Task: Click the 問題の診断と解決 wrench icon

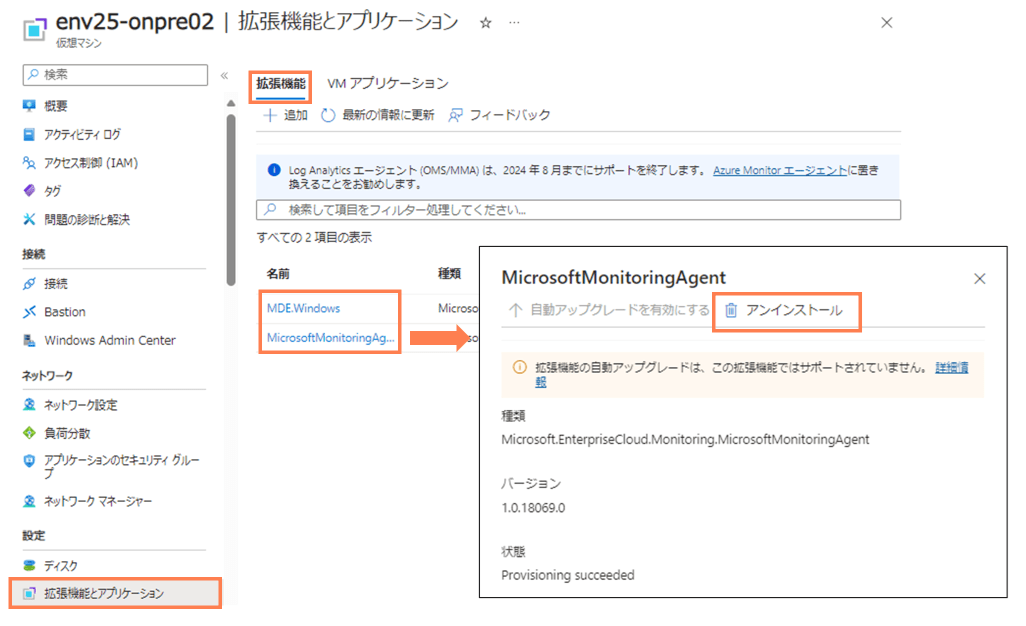Action: point(29,219)
